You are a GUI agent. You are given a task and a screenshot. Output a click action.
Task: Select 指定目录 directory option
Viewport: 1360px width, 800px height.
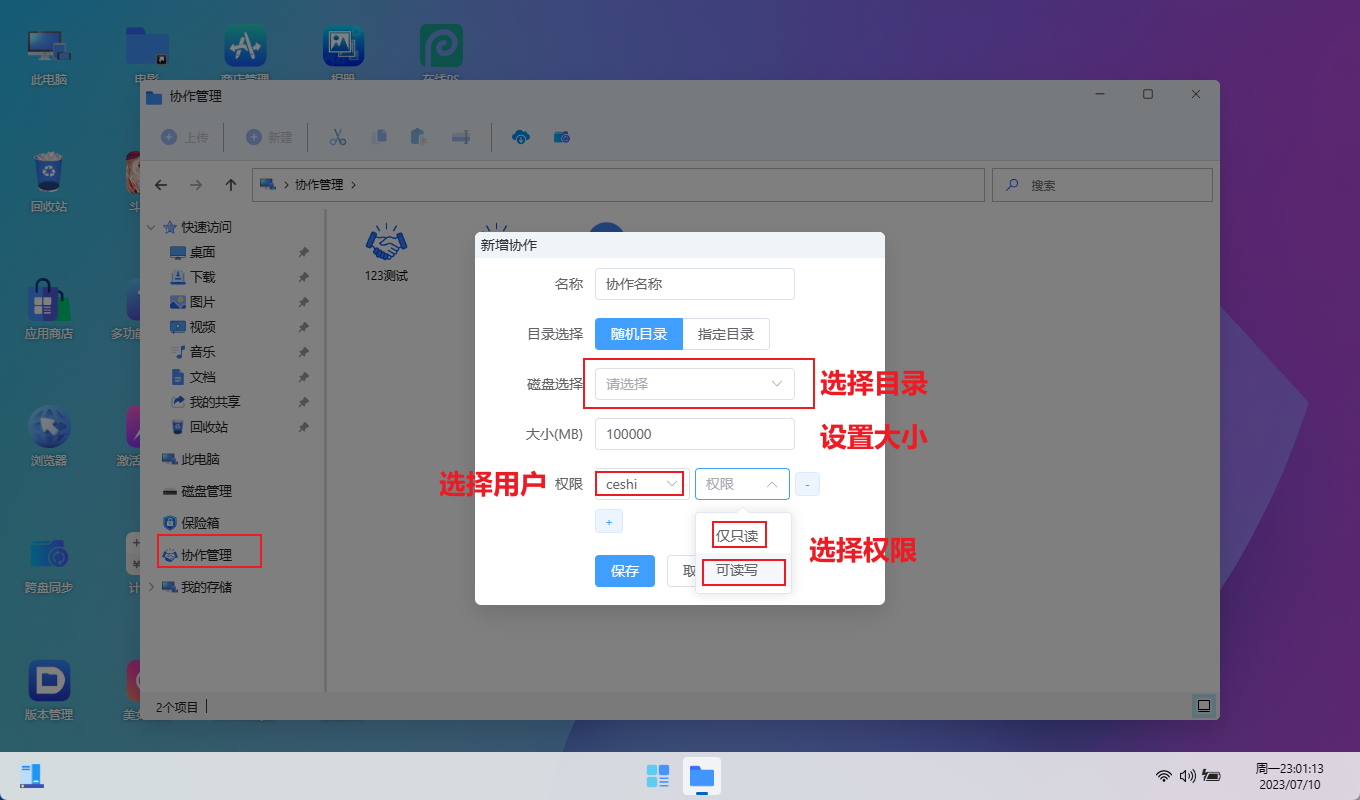[x=726, y=334]
